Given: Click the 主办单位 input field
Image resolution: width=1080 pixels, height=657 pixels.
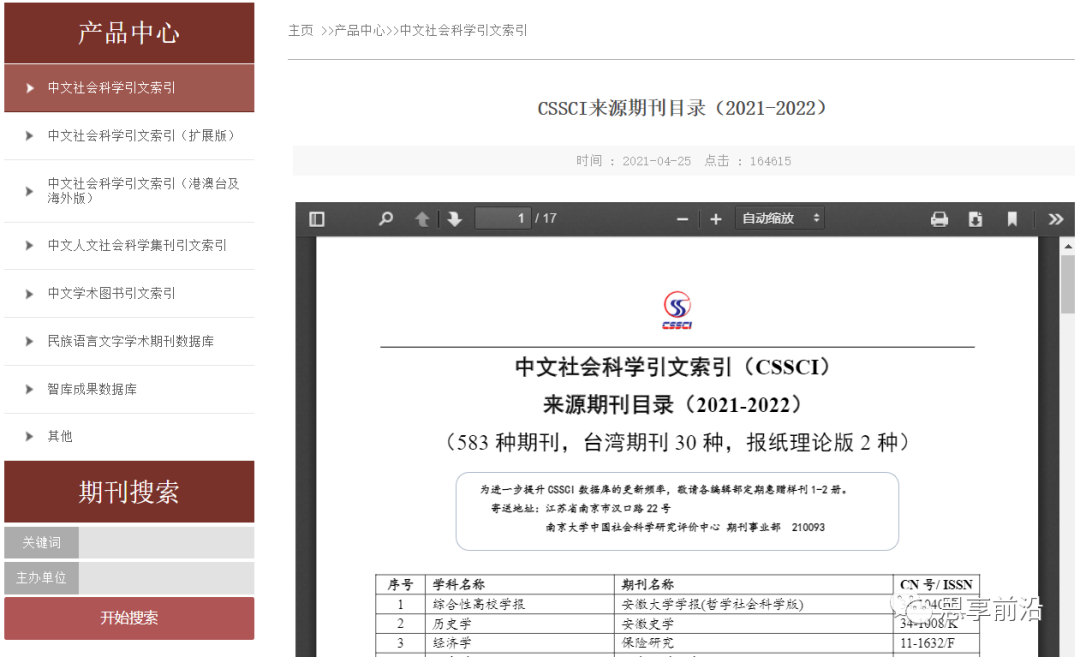Looking at the screenshot, I should 166,578.
